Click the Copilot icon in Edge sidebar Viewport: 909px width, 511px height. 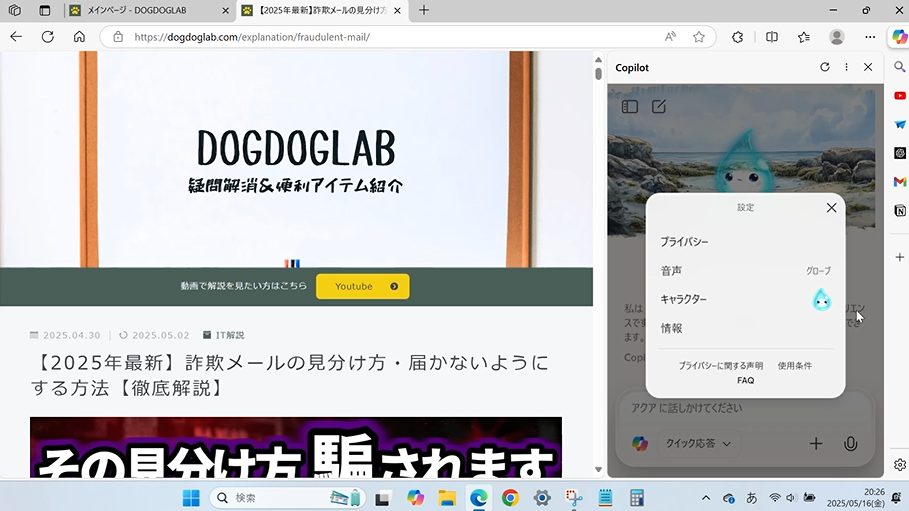[899, 36]
